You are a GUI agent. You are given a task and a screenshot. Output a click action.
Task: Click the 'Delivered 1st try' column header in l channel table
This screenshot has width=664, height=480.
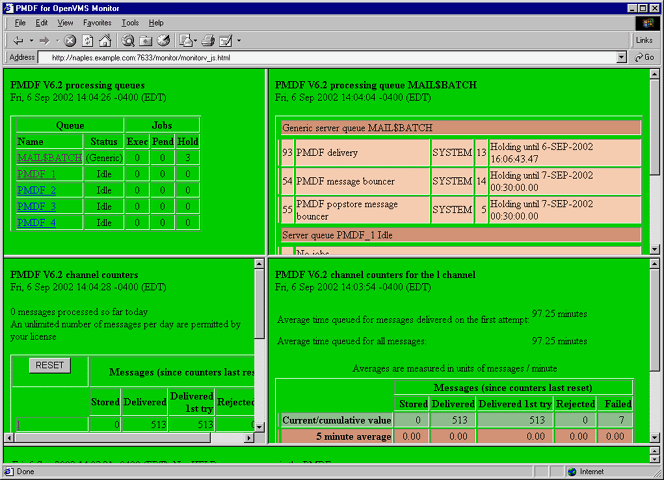[x=515, y=404]
